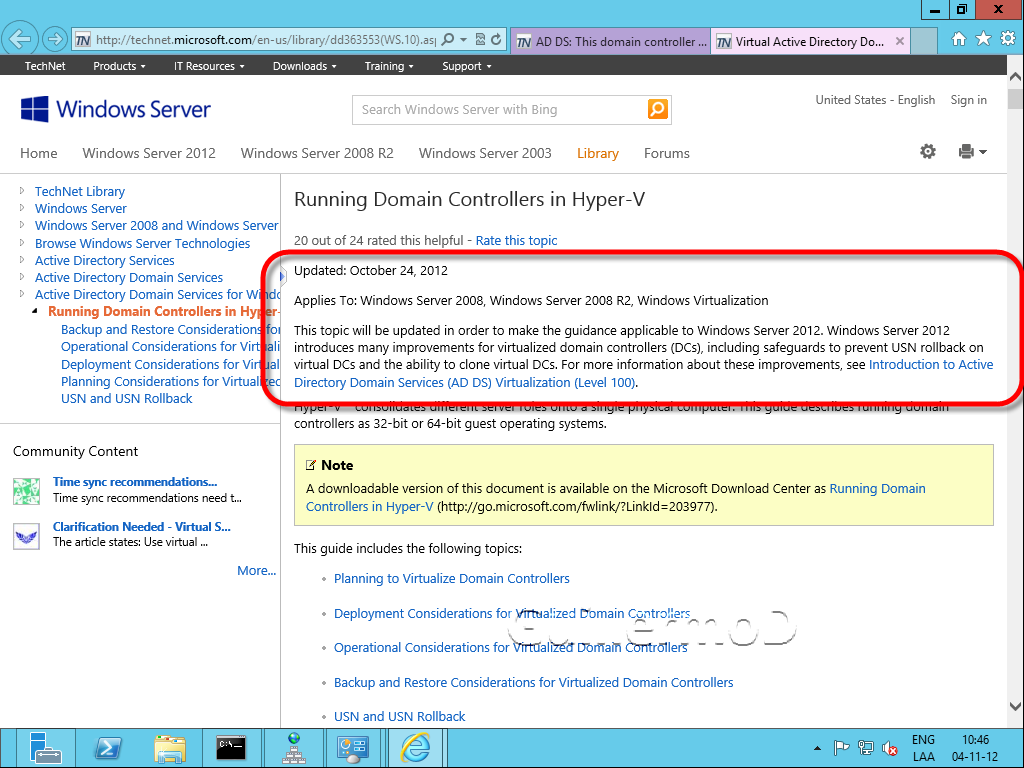
Task: Click the printer icon
Action: [966, 152]
